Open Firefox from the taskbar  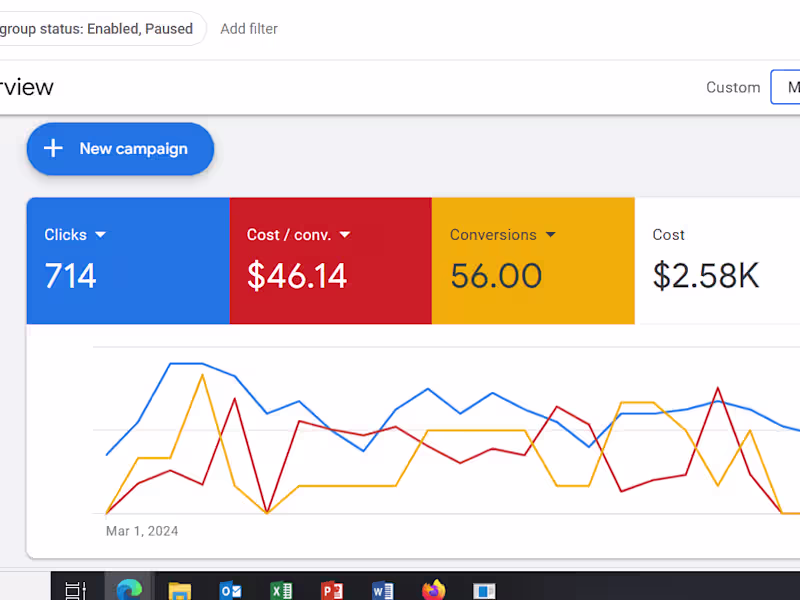tap(434, 590)
